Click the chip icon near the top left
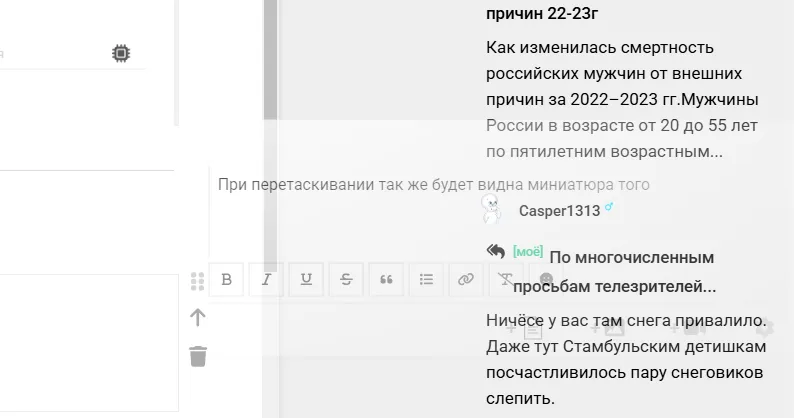Screen dimensions: 794x418 tap(121, 53)
